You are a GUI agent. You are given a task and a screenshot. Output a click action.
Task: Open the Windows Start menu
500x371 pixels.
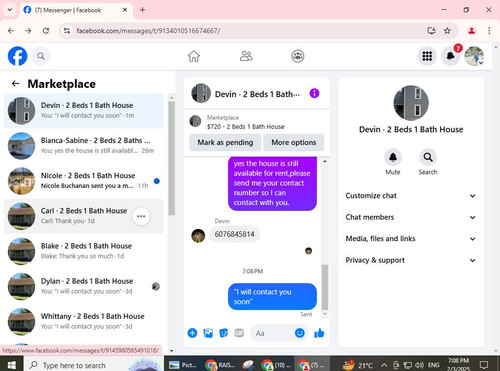point(12,365)
